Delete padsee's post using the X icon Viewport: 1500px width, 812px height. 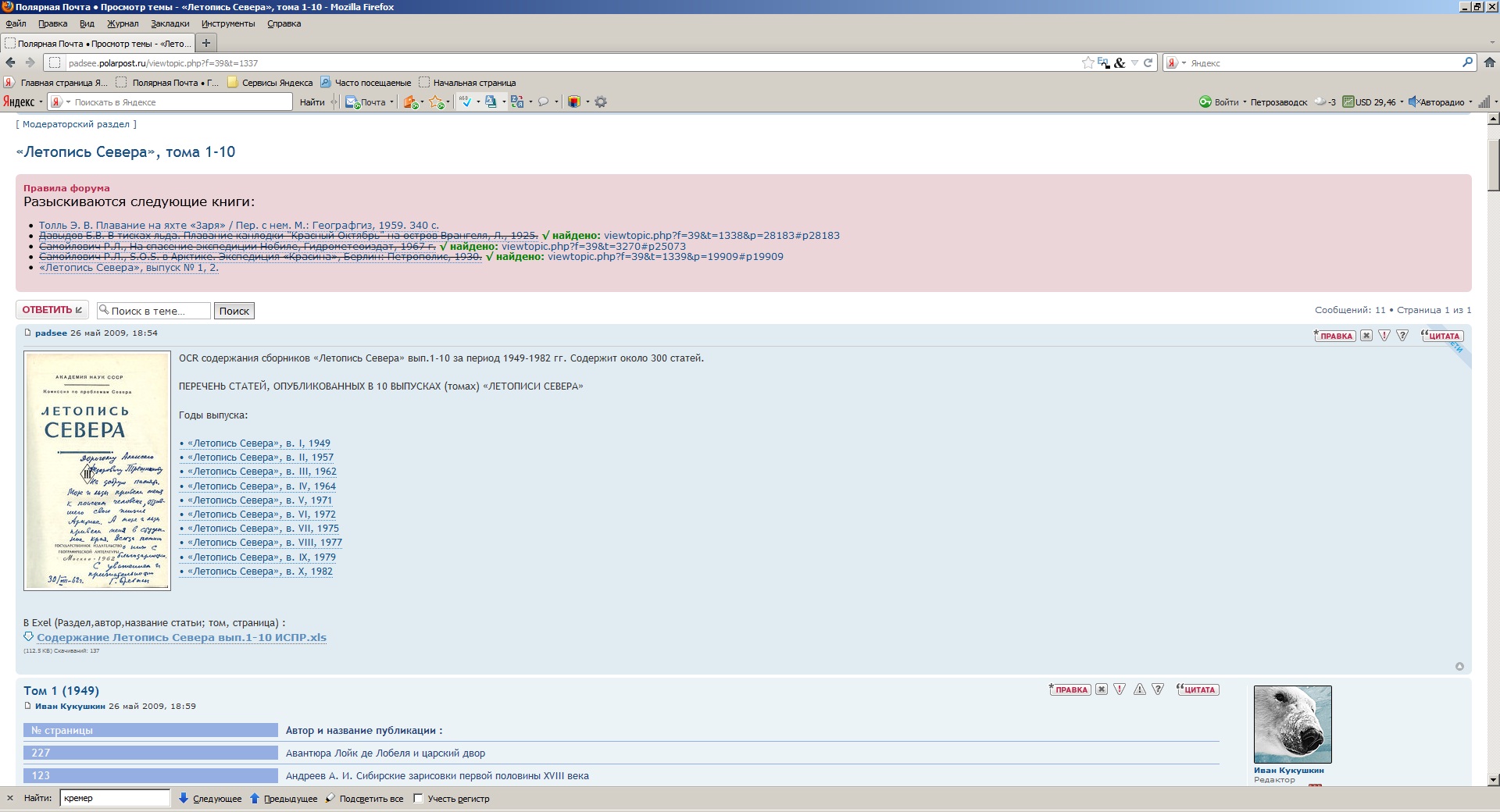[x=1366, y=336]
